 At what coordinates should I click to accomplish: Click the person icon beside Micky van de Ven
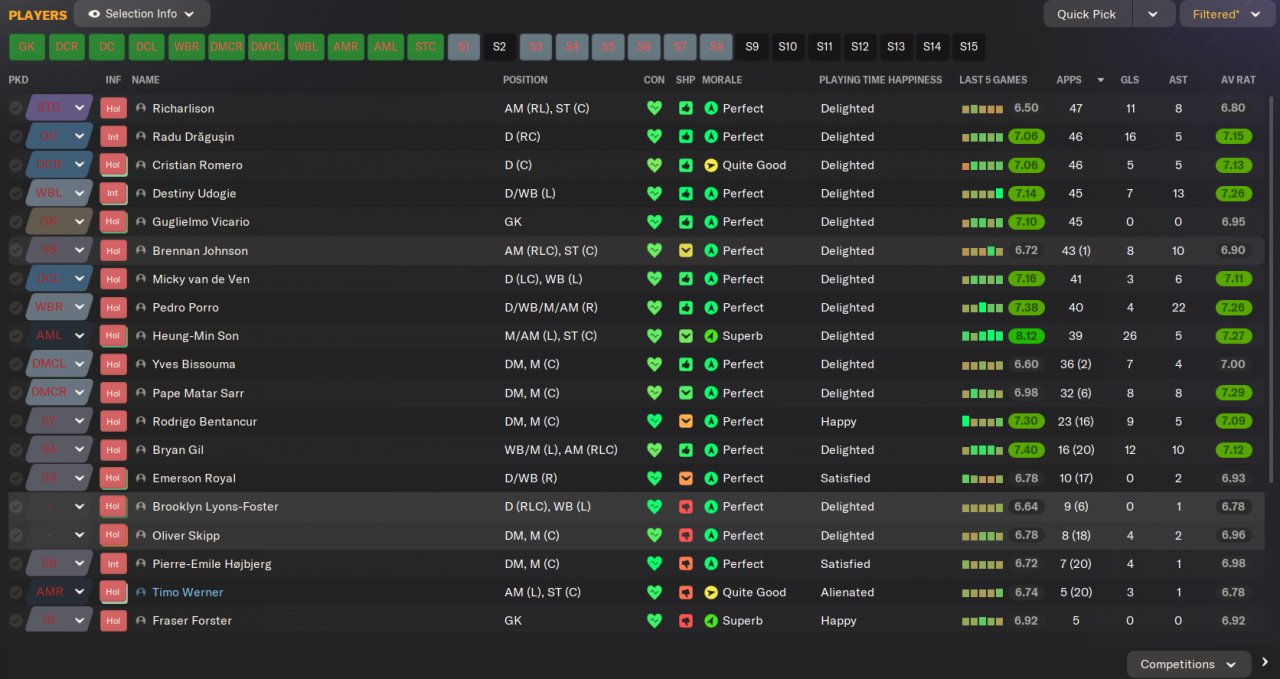141,279
